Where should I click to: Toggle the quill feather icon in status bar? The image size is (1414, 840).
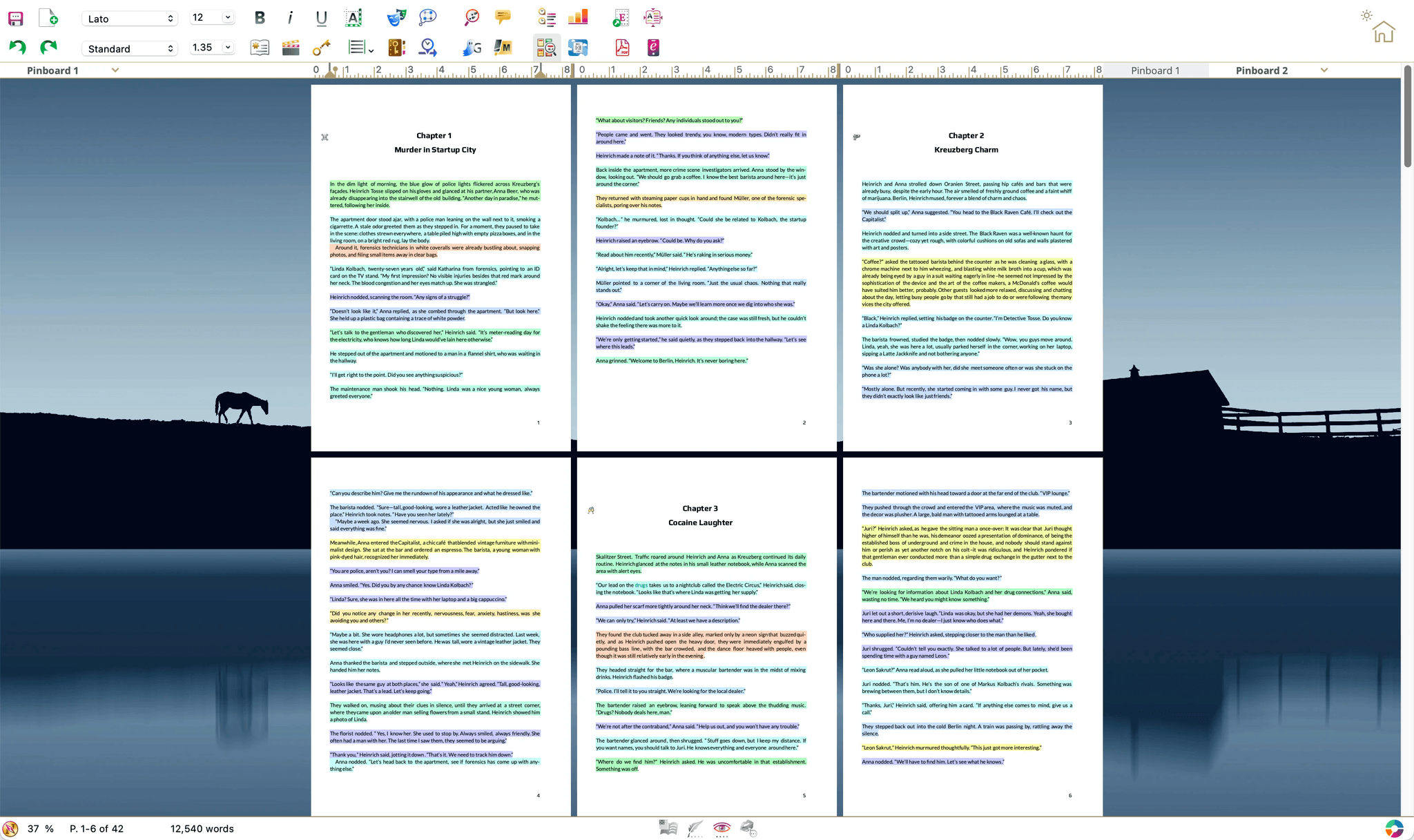[x=695, y=828]
